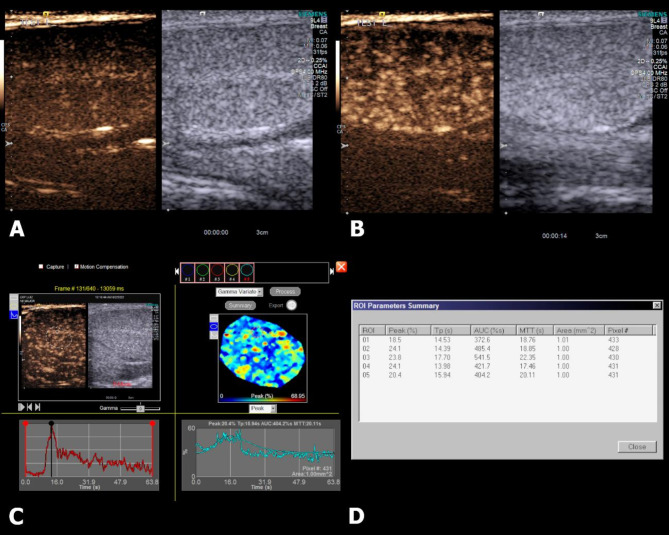The height and width of the screenshot is (535, 669).
Task: Click the X on ROI Parameters Summary title bar
Action: pyautogui.click(x=657, y=305)
